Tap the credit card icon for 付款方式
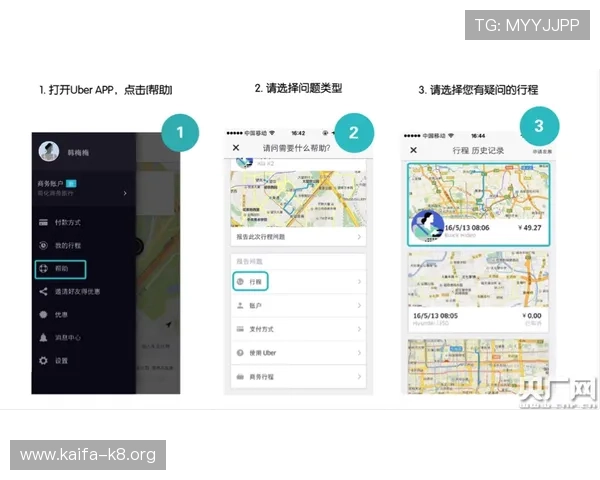600x480 pixels. coord(43,222)
